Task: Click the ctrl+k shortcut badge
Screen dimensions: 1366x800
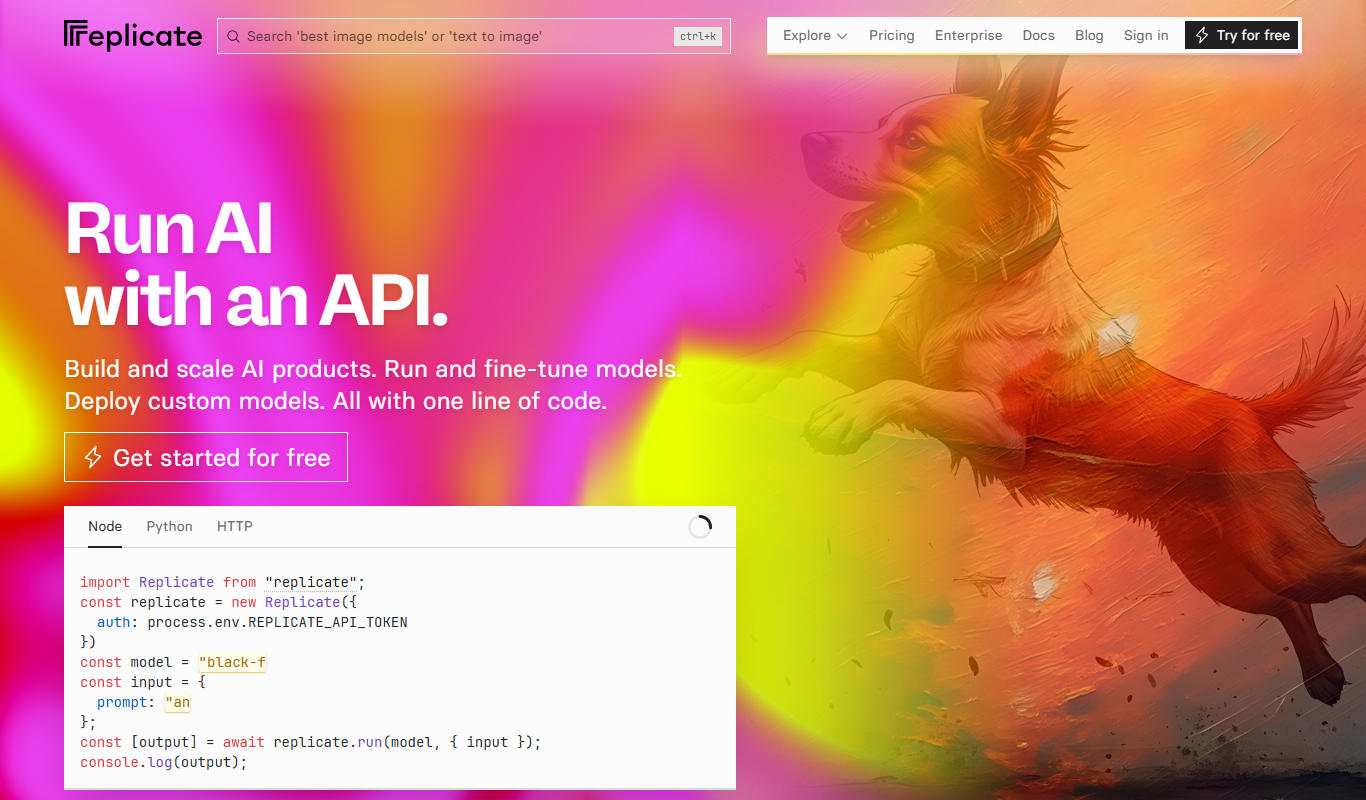Action: pos(698,36)
